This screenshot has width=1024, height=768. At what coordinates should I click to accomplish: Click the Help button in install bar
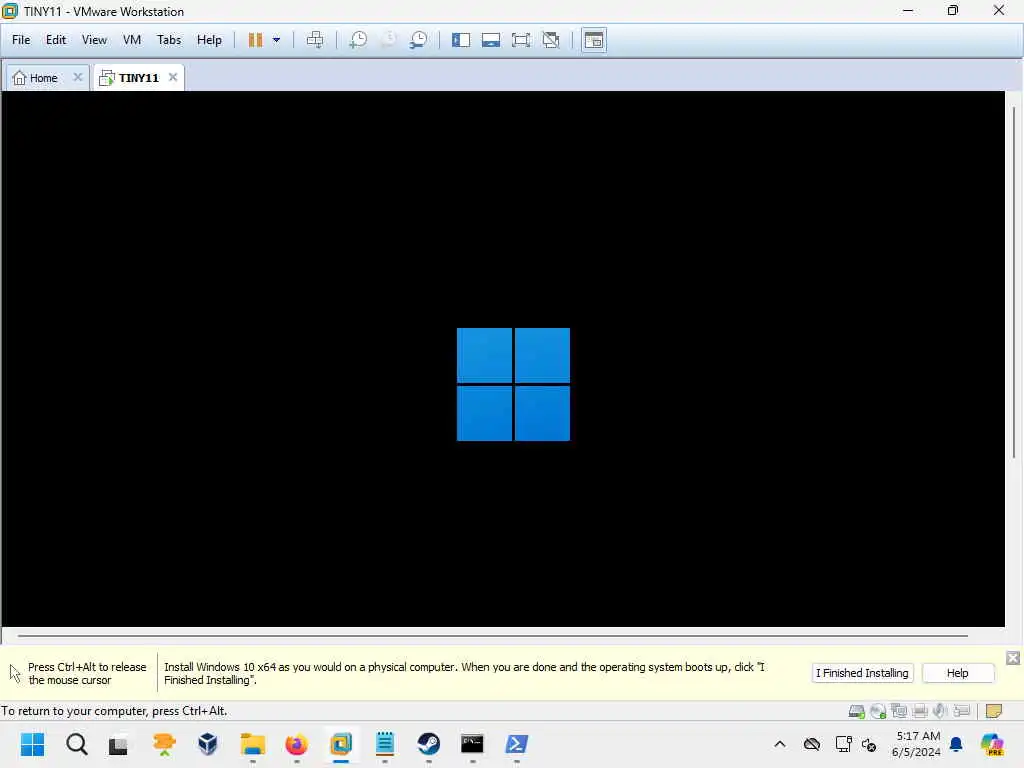[957, 673]
